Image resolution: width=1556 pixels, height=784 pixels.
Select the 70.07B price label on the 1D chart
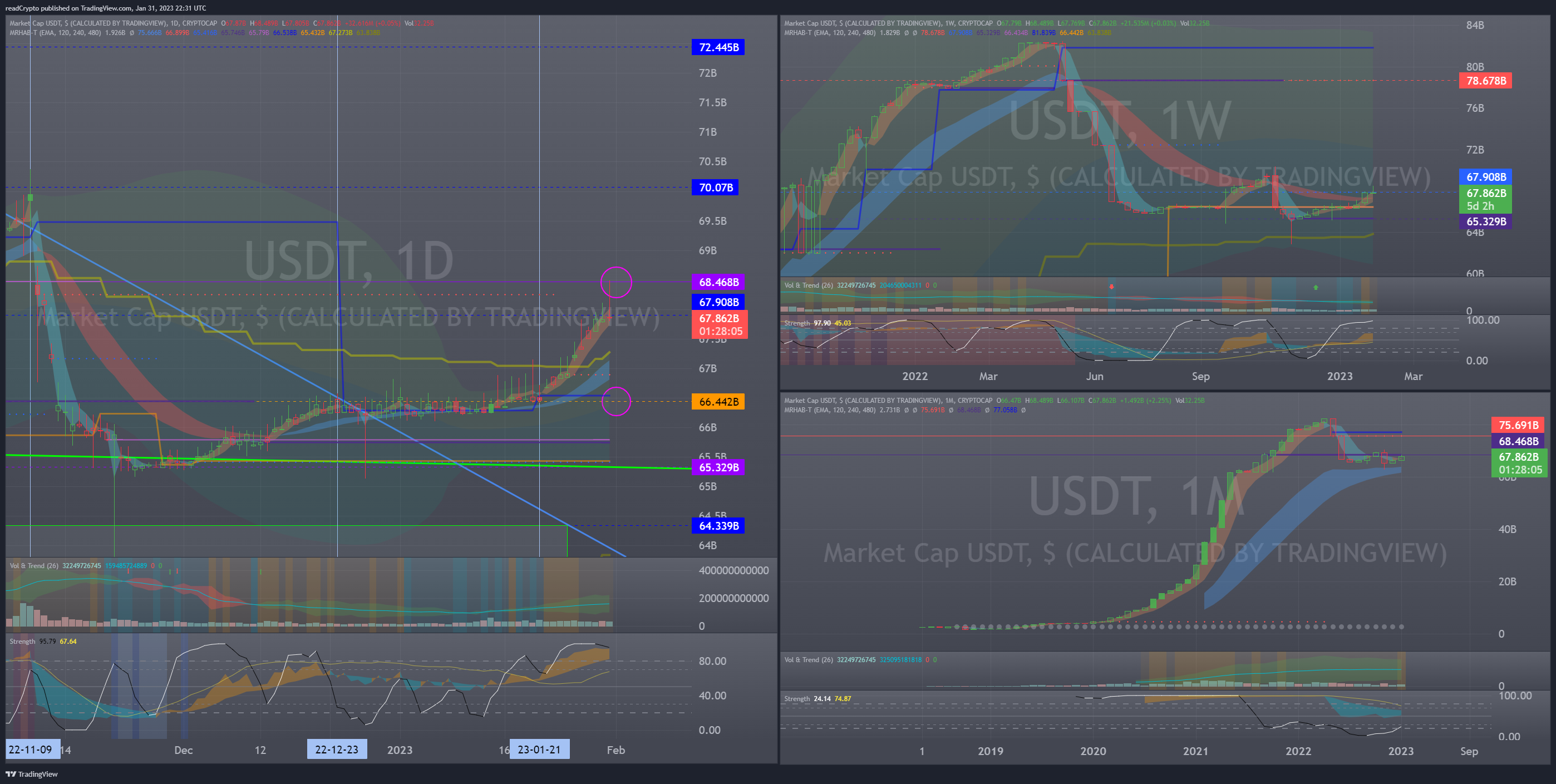click(715, 188)
